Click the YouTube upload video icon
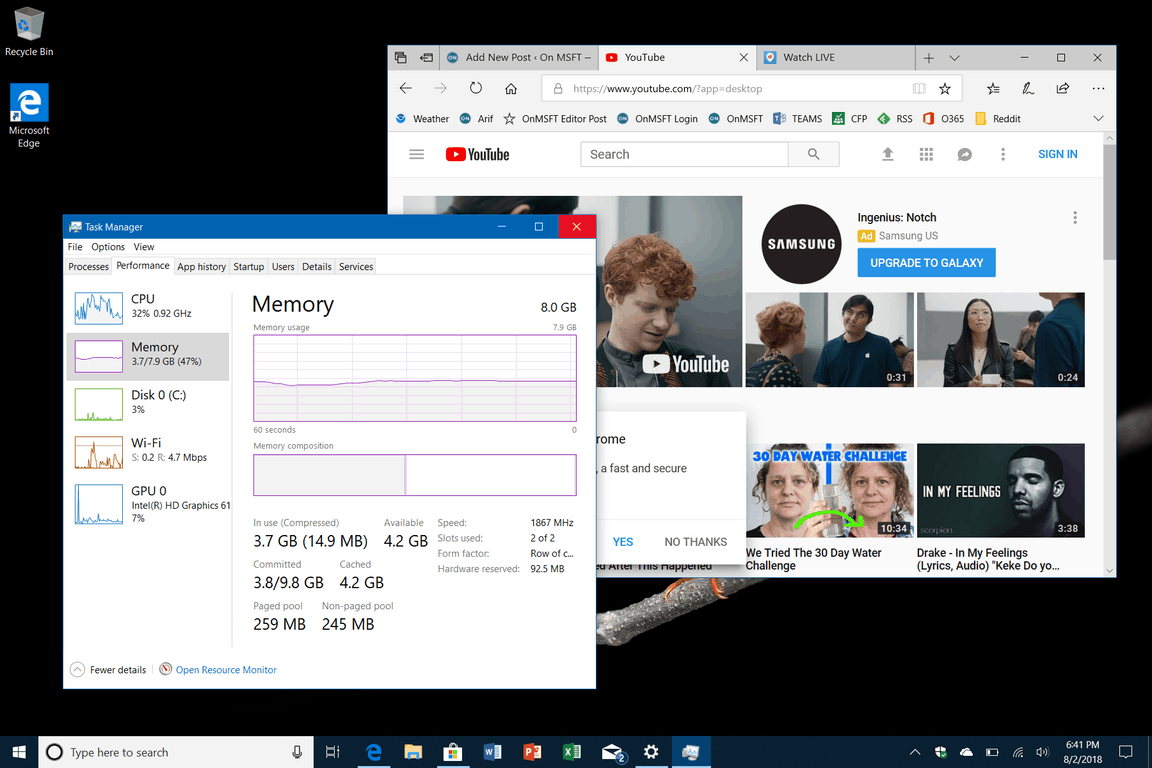This screenshot has width=1152, height=768. 887,154
